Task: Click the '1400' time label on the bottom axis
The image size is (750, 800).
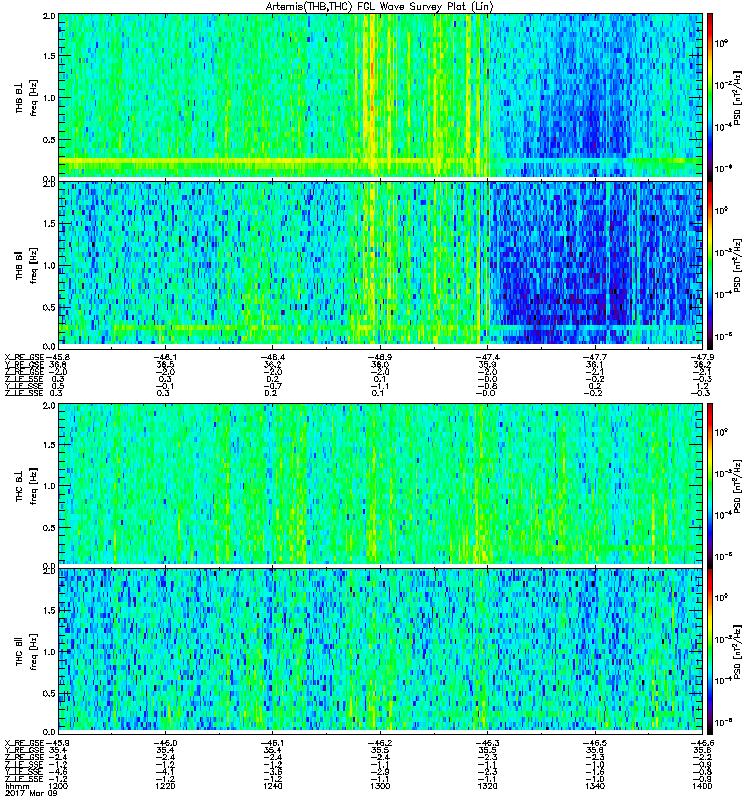Action: pyautogui.click(x=702, y=786)
